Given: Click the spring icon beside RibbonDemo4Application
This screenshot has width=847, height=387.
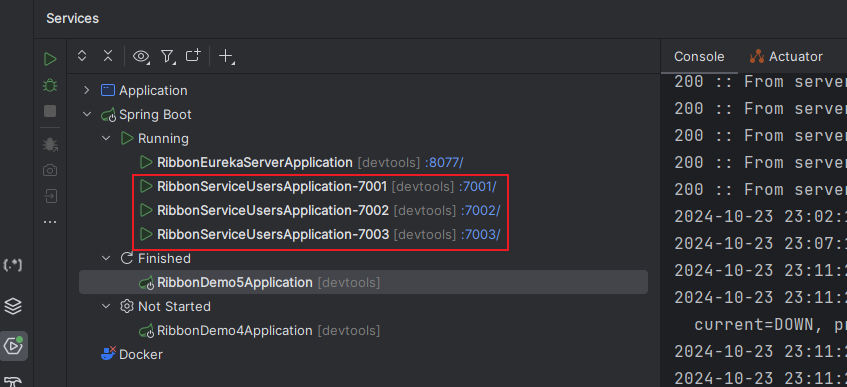Looking at the screenshot, I should tap(146, 331).
